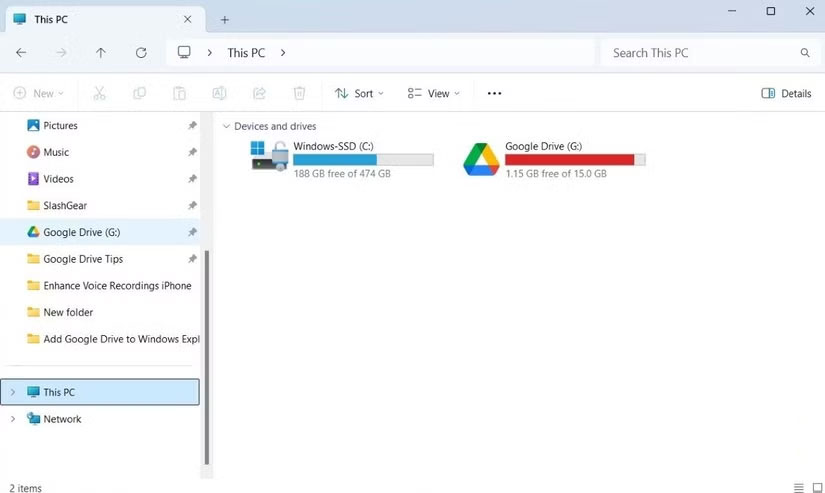This screenshot has width=825, height=493.
Task: Open the See more ellipsis menu
Action: (494, 93)
